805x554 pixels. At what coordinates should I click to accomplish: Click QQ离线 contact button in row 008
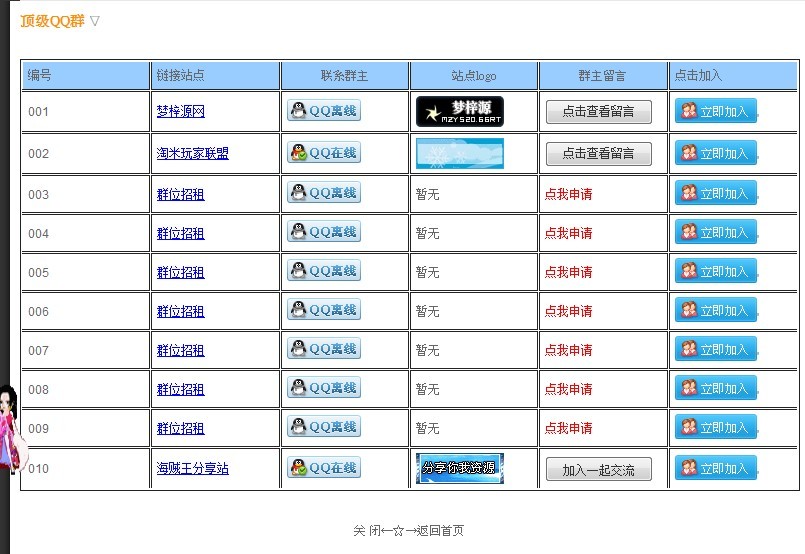[324, 388]
